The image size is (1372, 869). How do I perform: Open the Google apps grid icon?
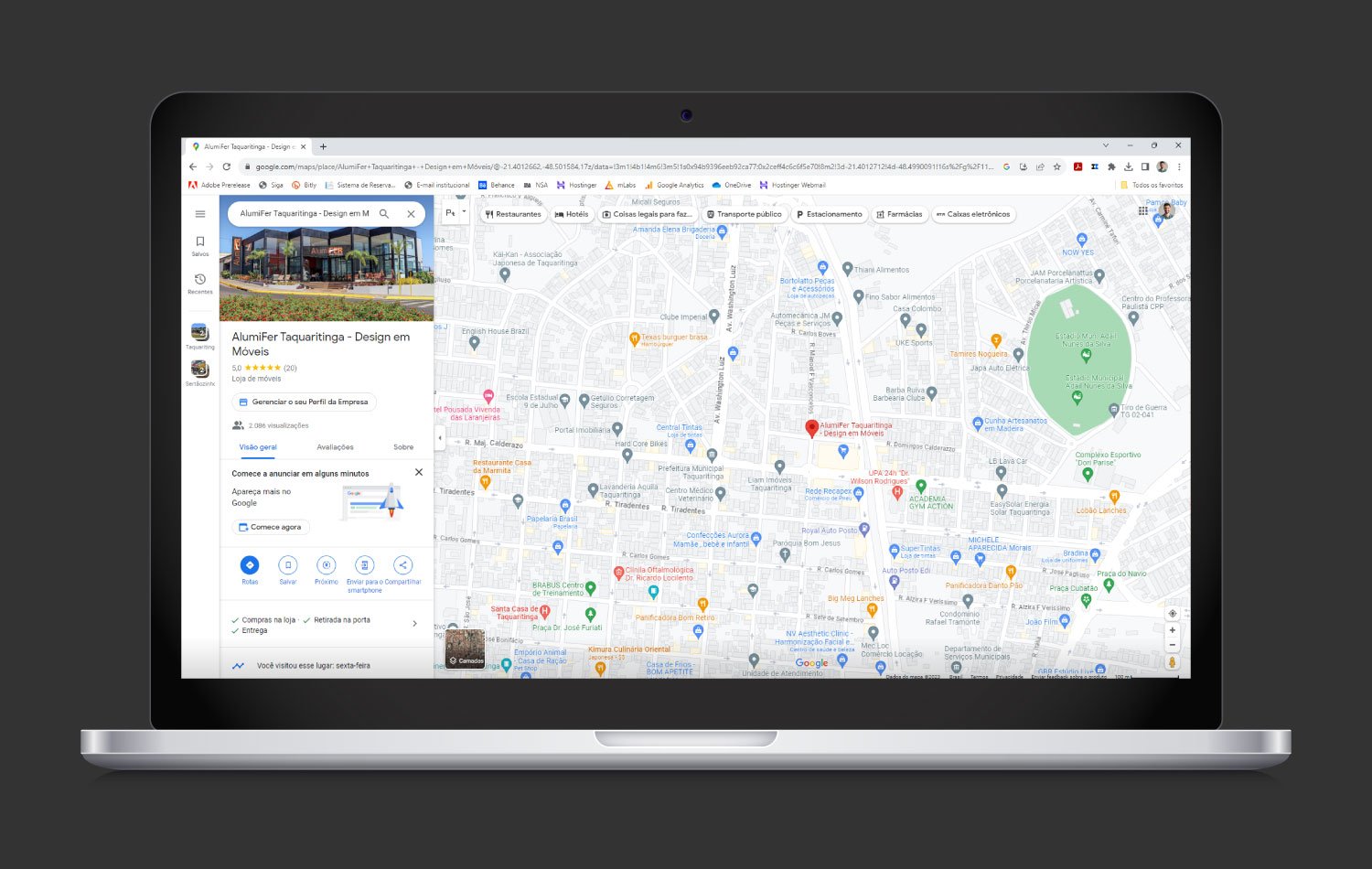click(x=1142, y=210)
